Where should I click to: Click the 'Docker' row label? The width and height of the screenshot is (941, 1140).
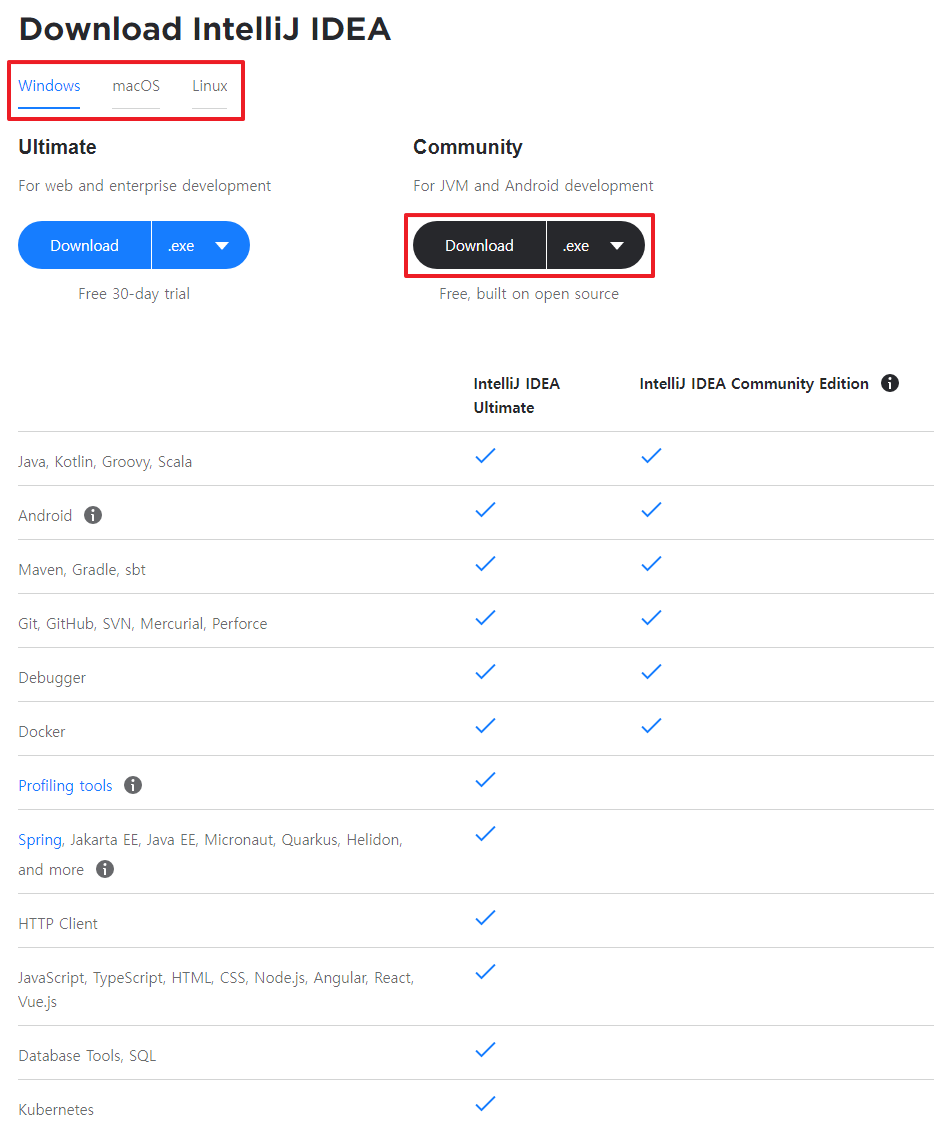point(41,731)
